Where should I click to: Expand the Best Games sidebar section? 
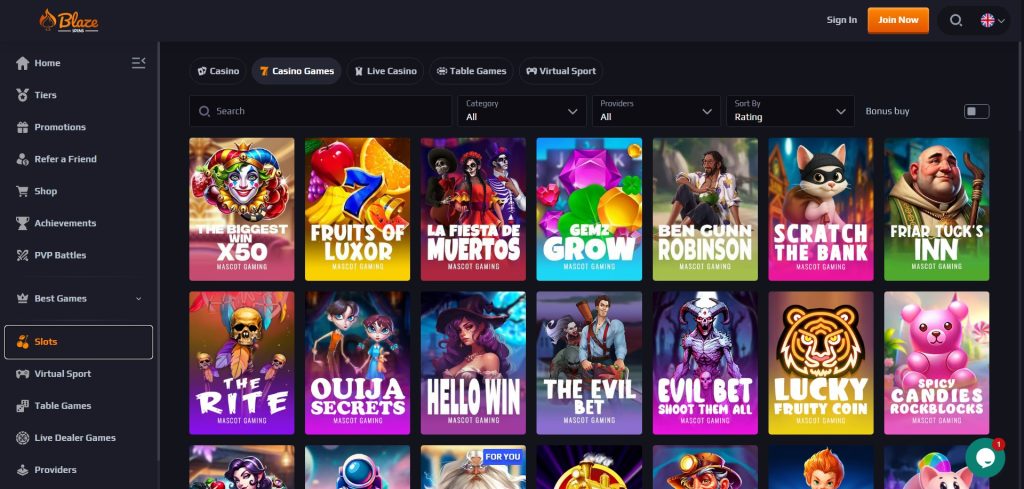pyautogui.click(x=78, y=298)
